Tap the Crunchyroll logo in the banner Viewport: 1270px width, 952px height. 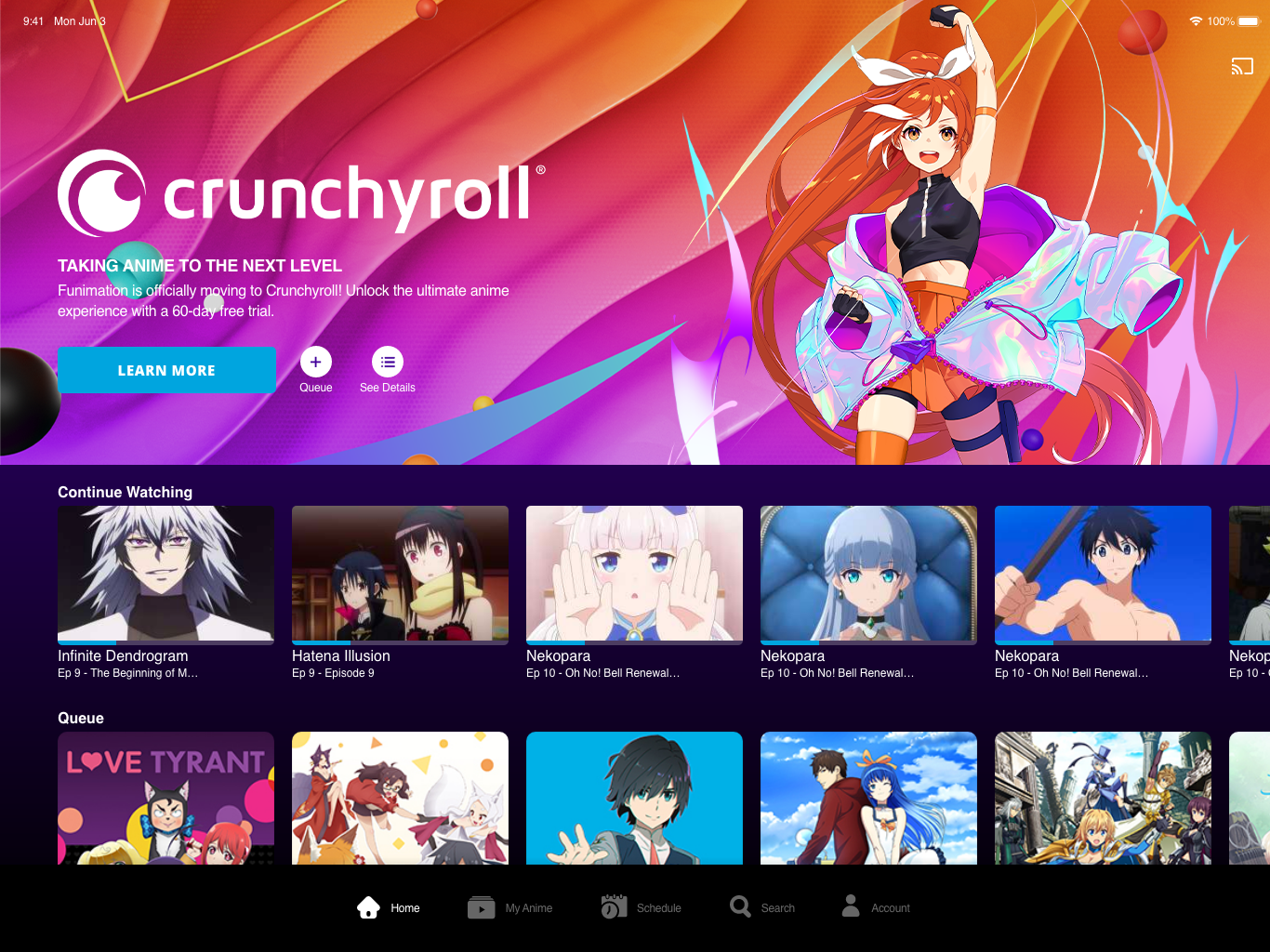pyautogui.click(x=302, y=193)
